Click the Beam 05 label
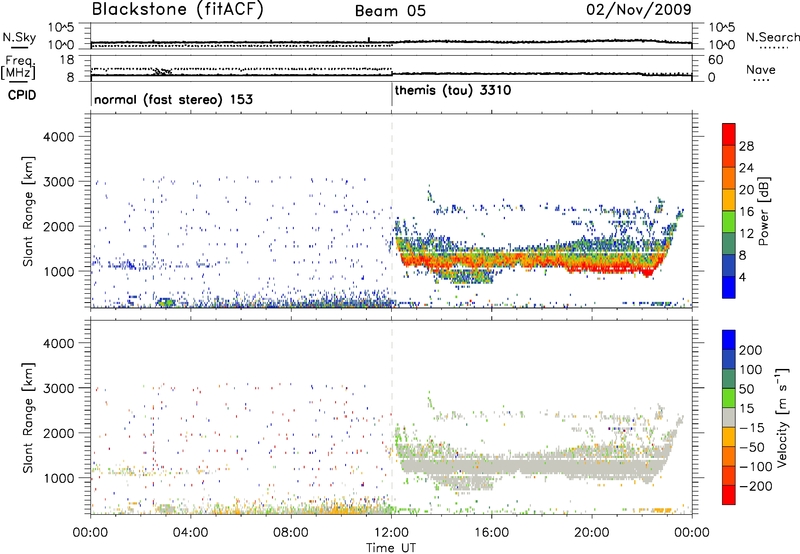The width and height of the screenshot is (800, 554). pos(390,11)
